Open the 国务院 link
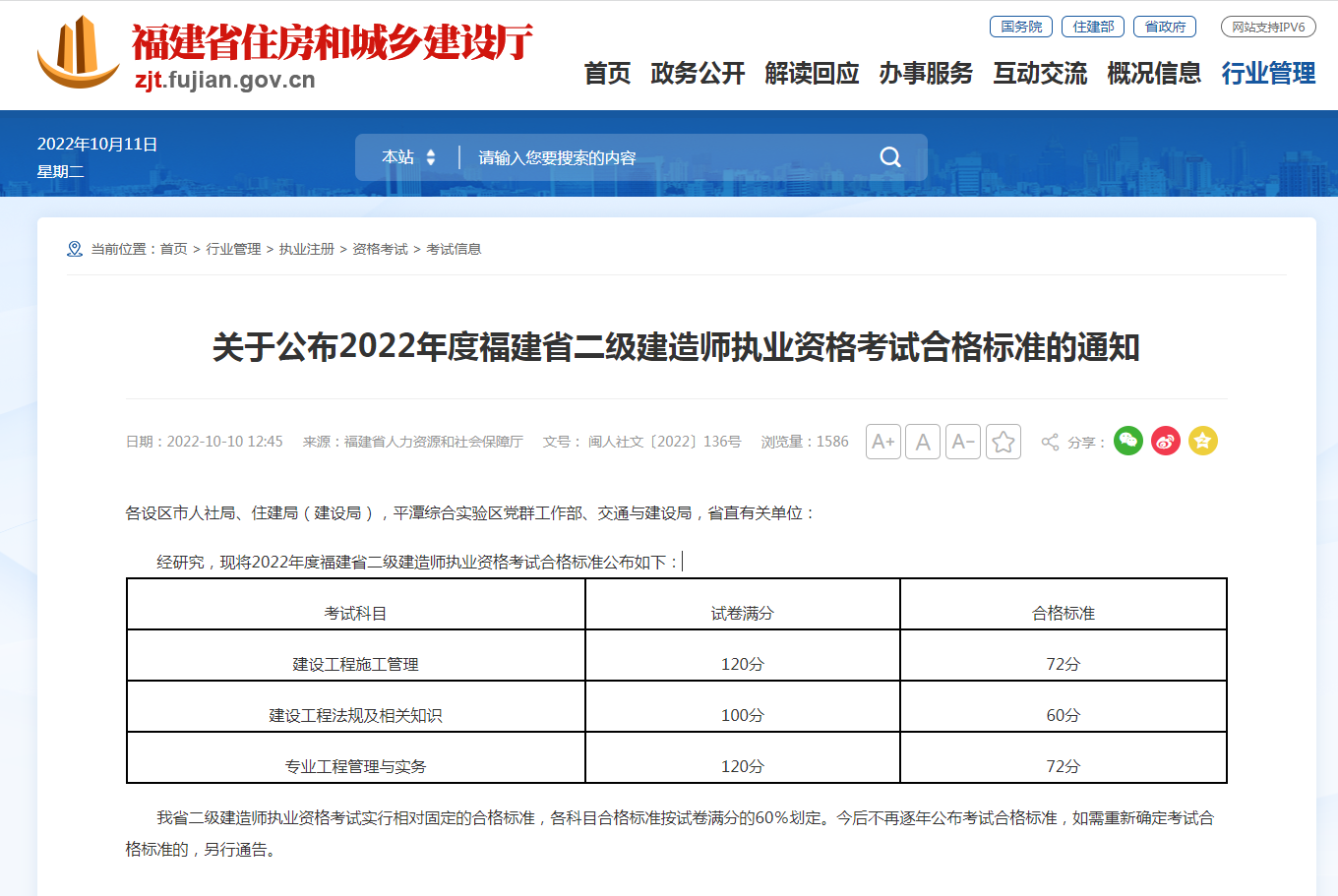 (x=1021, y=27)
